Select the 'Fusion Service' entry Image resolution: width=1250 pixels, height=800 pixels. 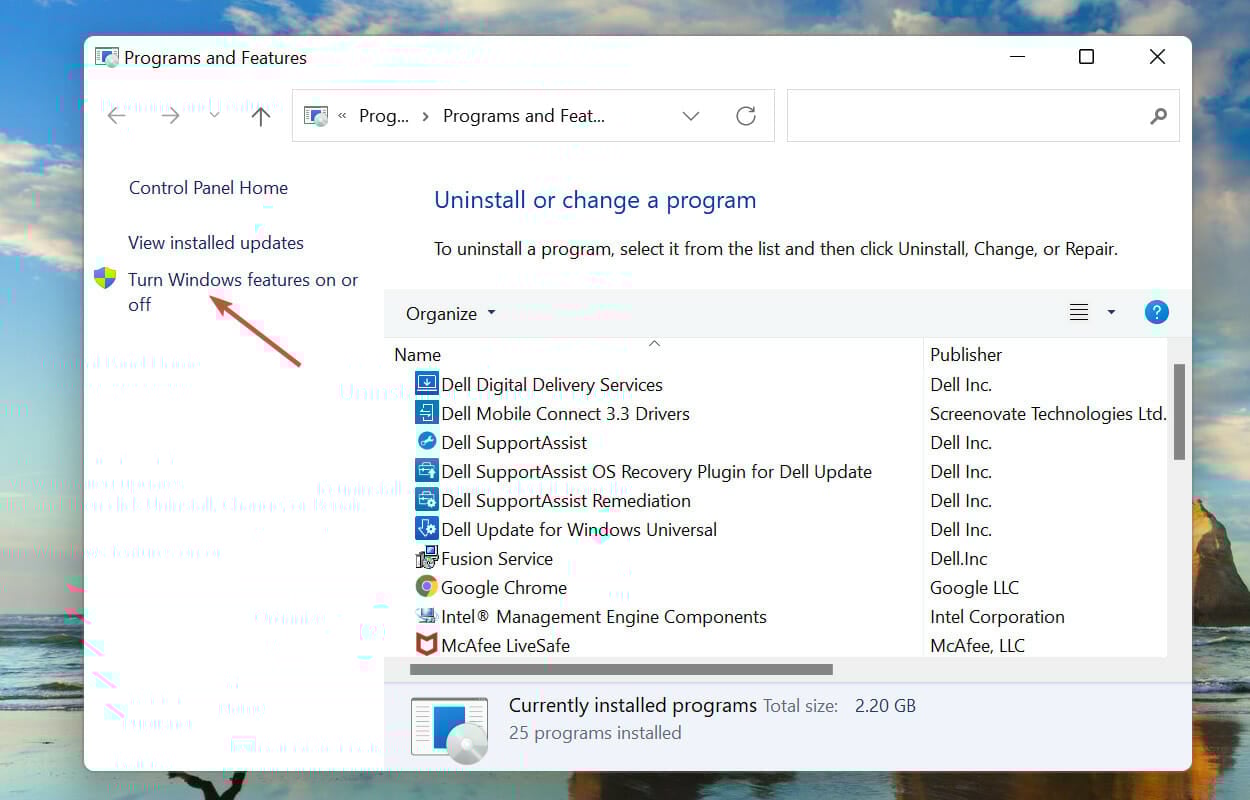[497, 559]
